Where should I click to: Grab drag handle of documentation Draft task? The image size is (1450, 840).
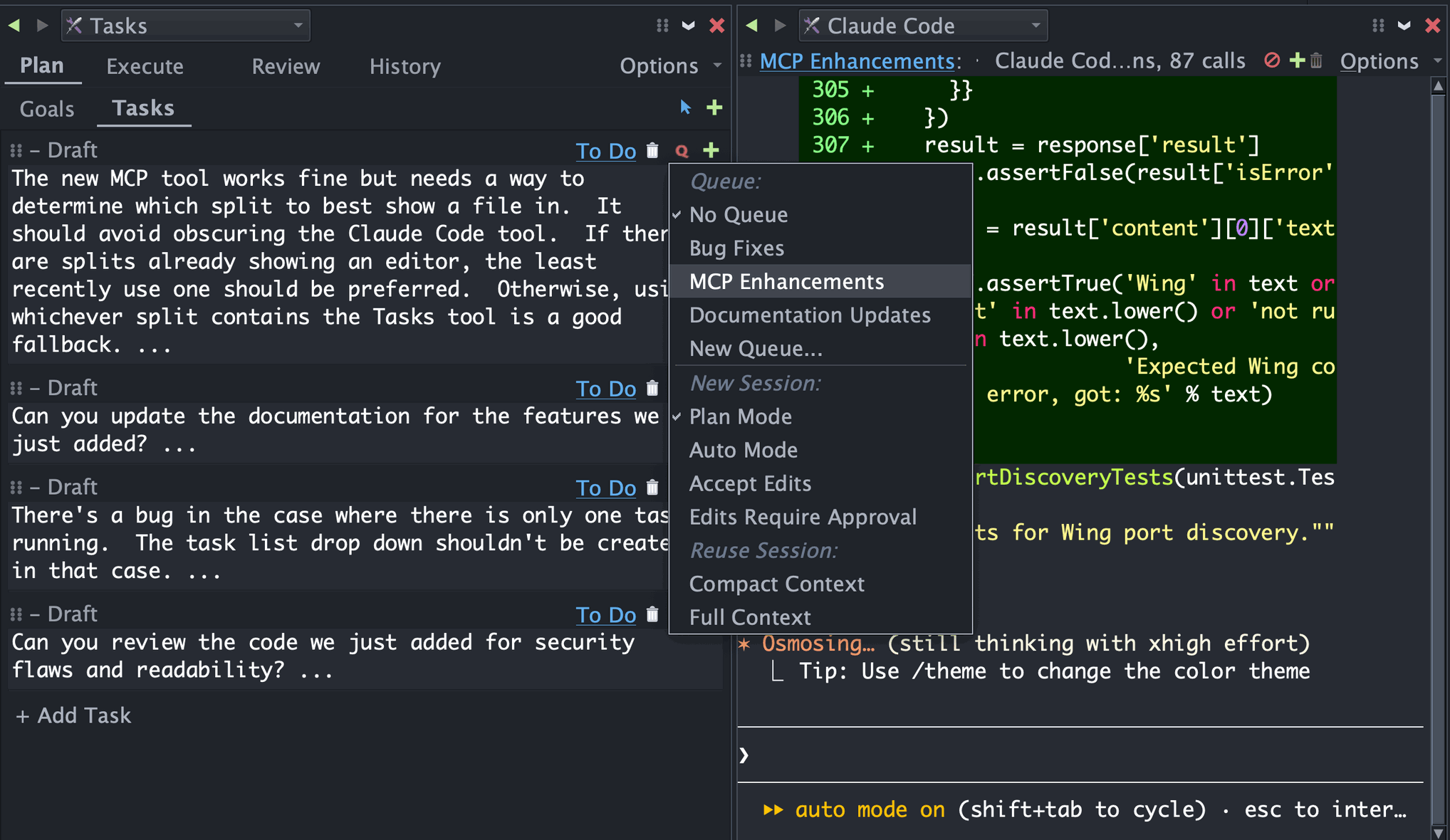[x=16, y=388]
